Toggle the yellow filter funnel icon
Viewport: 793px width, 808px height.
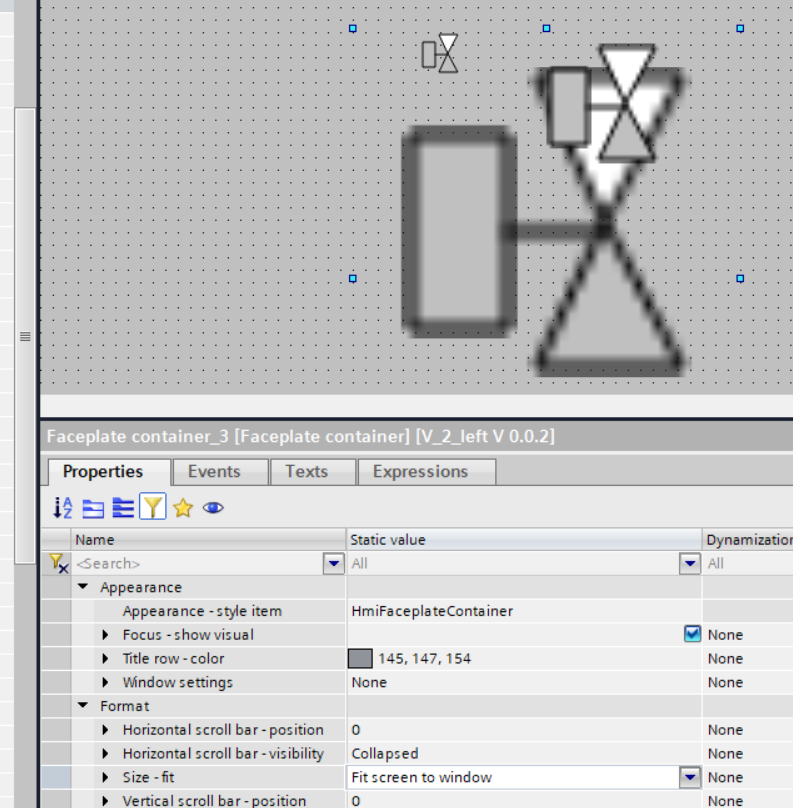pos(153,507)
